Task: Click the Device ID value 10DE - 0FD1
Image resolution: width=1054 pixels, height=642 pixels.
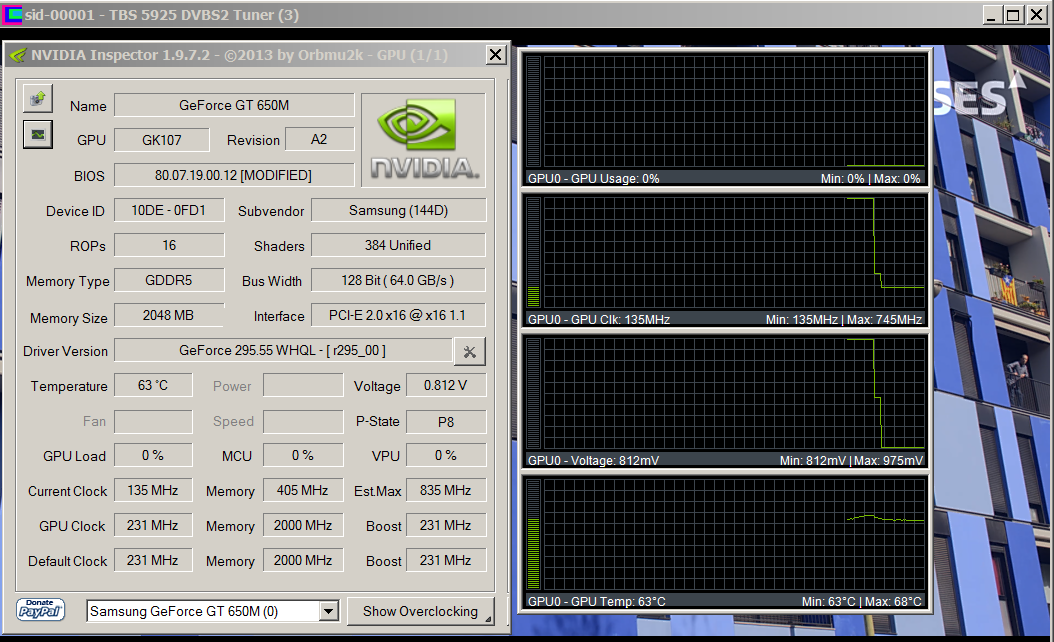Action: pyautogui.click(x=169, y=210)
